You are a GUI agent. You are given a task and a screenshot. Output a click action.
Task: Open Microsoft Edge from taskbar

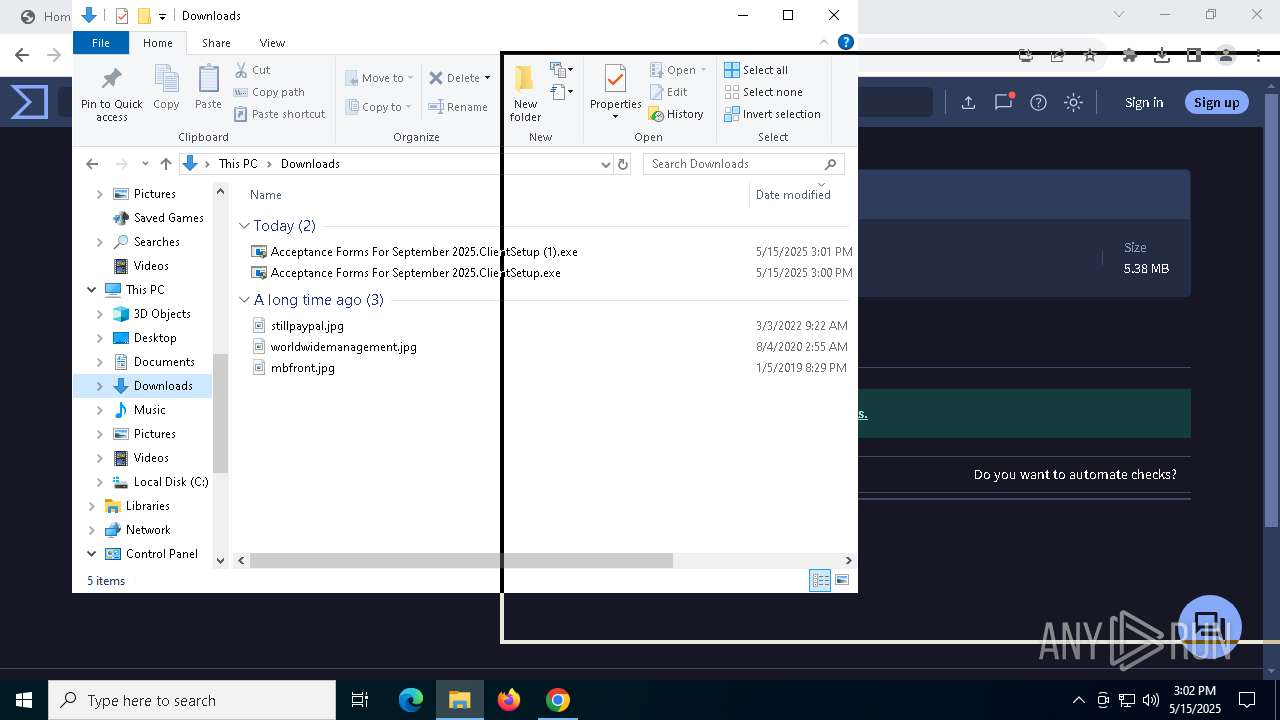point(411,700)
